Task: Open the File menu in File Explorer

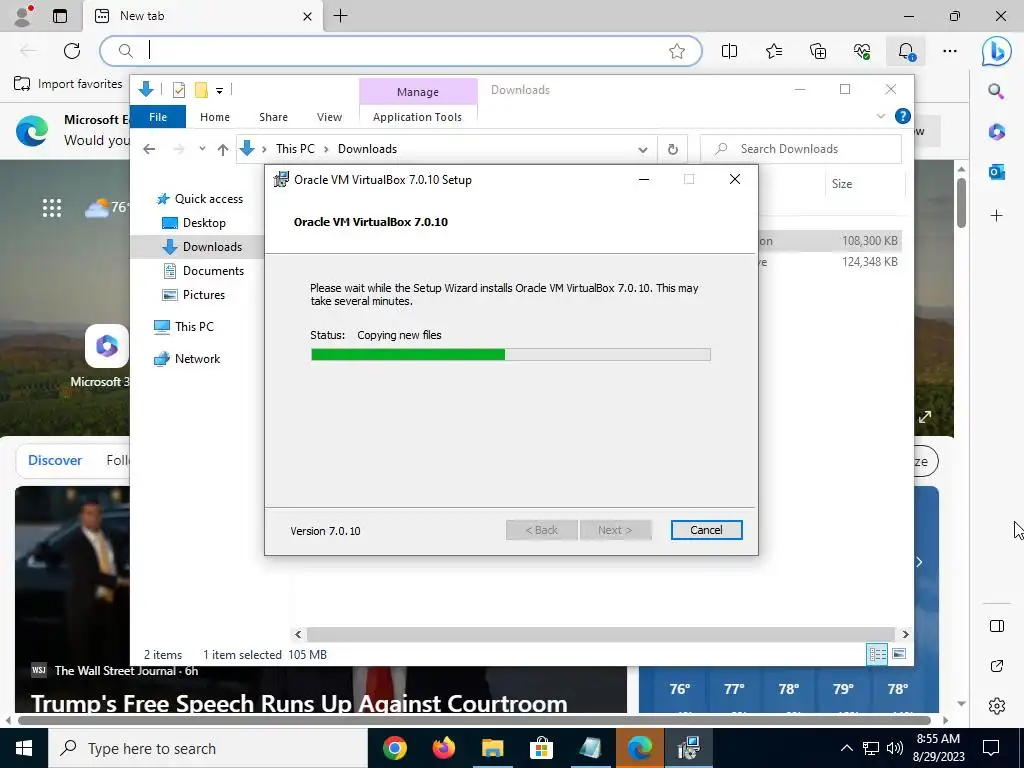Action: (158, 117)
